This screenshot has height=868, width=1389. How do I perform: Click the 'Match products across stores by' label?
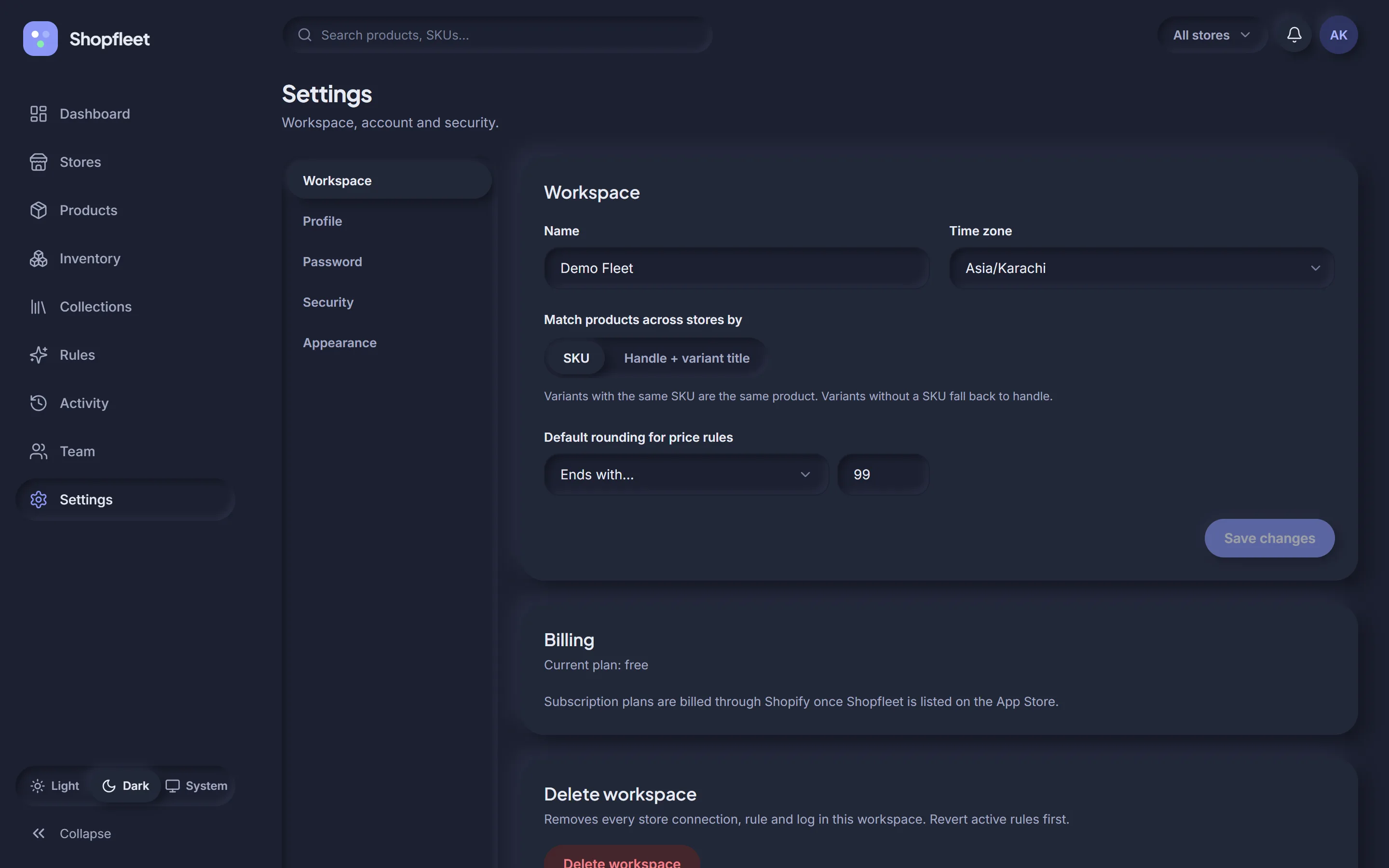click(x=643, y=320)
